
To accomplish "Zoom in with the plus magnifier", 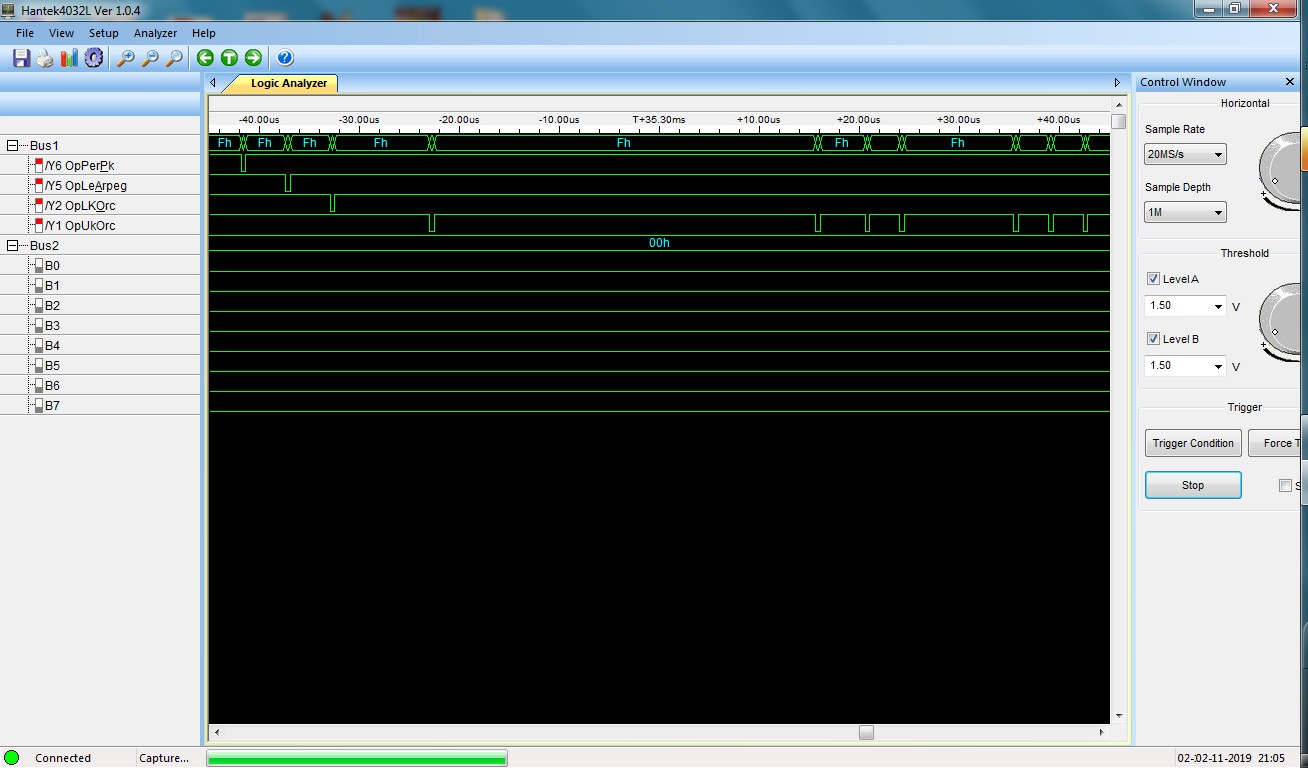I will coord(126,58).
